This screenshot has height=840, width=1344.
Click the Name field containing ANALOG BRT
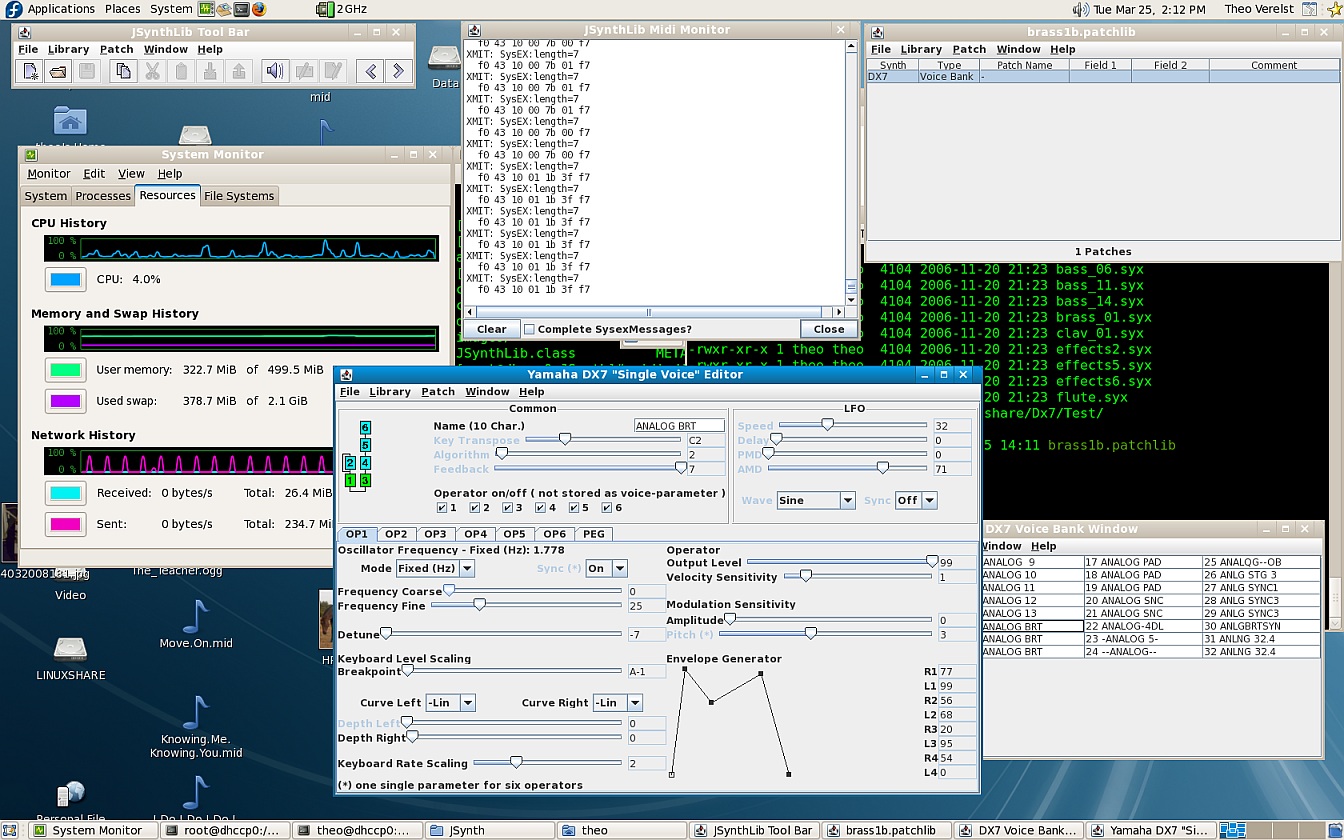[x=679, y=426]
